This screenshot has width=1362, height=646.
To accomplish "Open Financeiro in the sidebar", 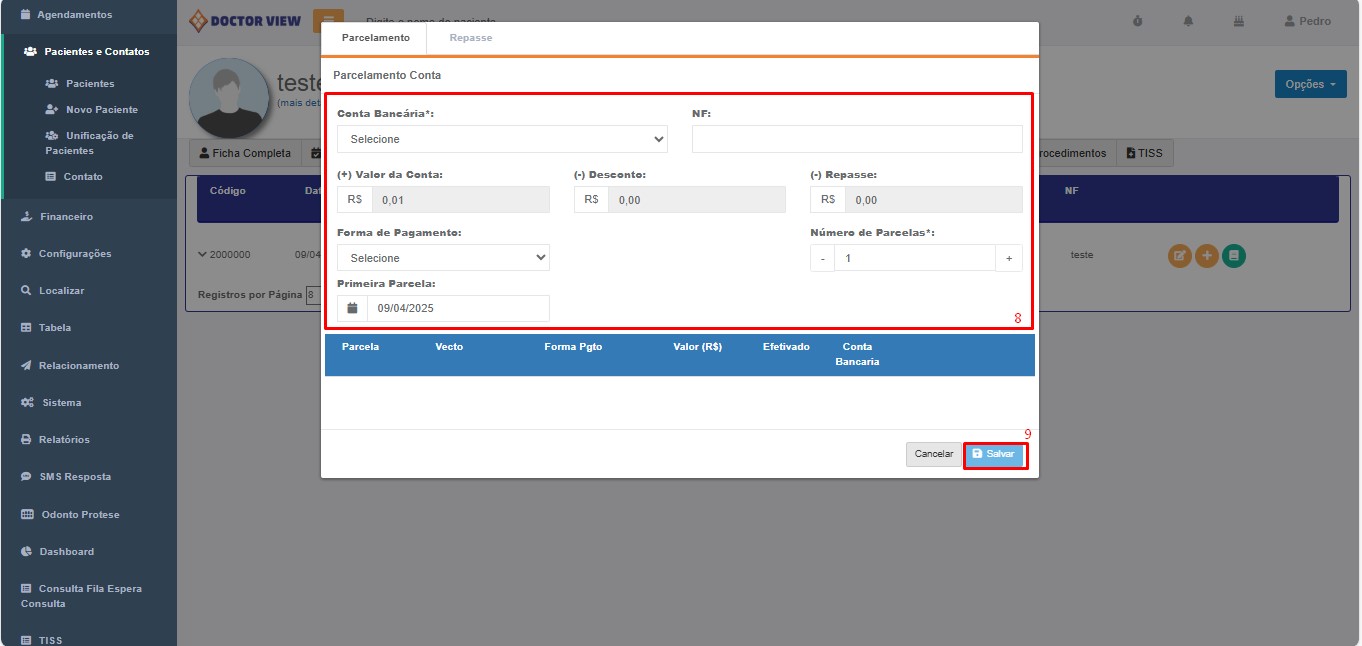I will (x=66, y=217).
